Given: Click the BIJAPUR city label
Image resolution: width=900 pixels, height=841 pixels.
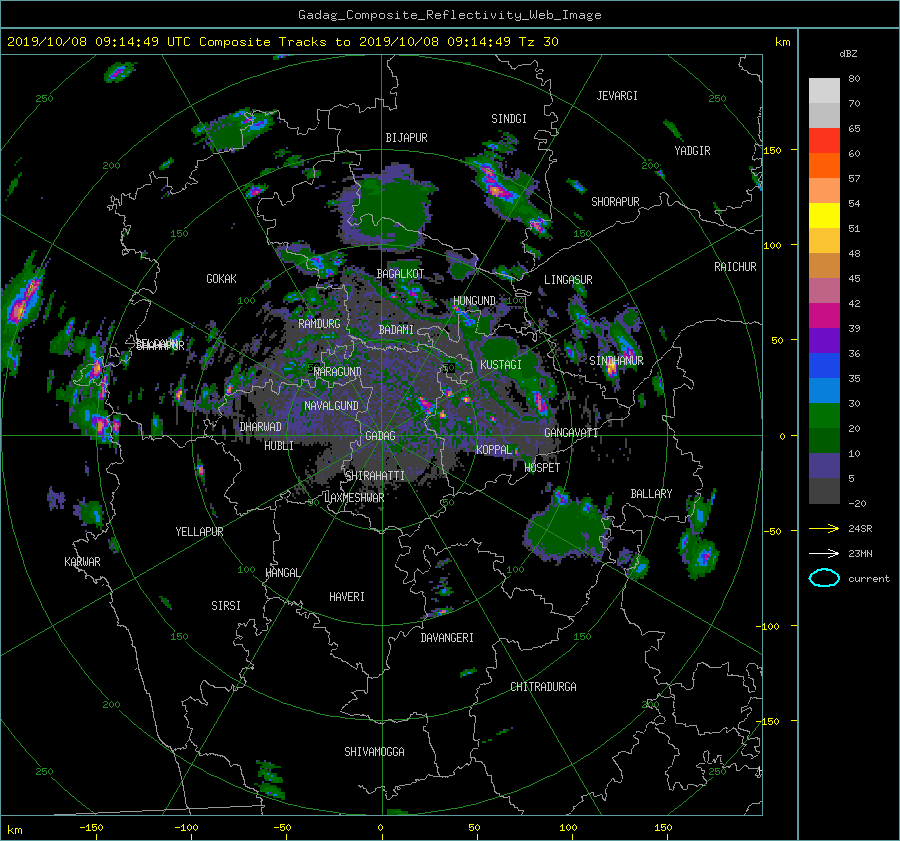Looking at the screenshot, I should (x=406, y=138).
